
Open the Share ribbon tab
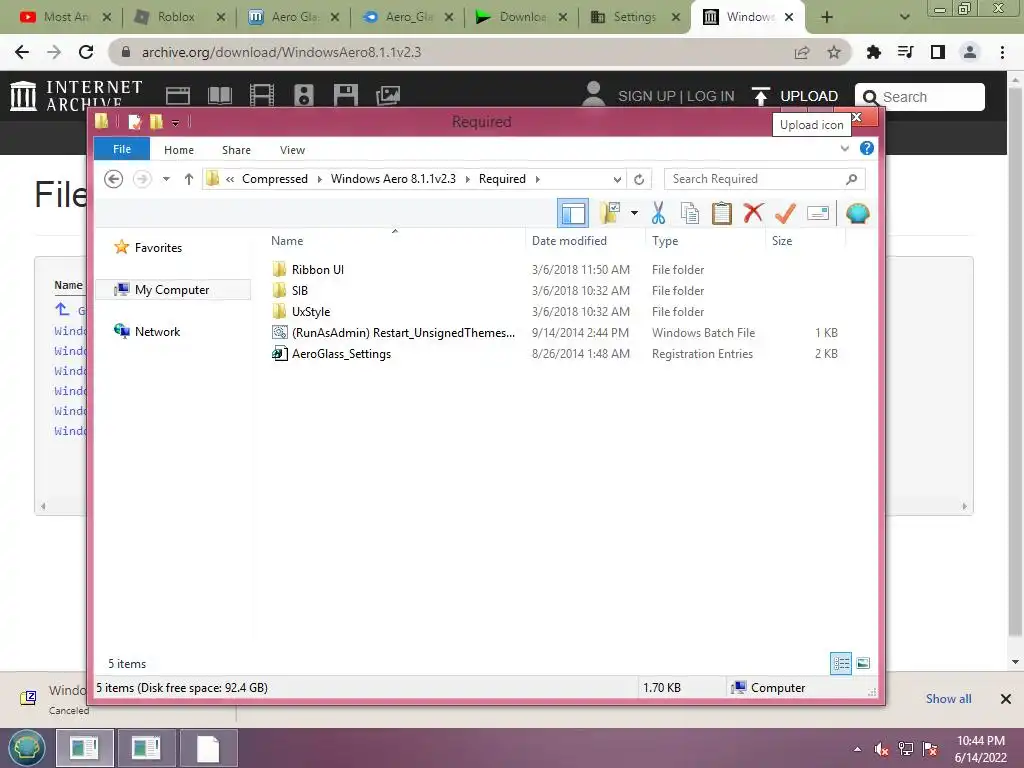pos(236,150)
